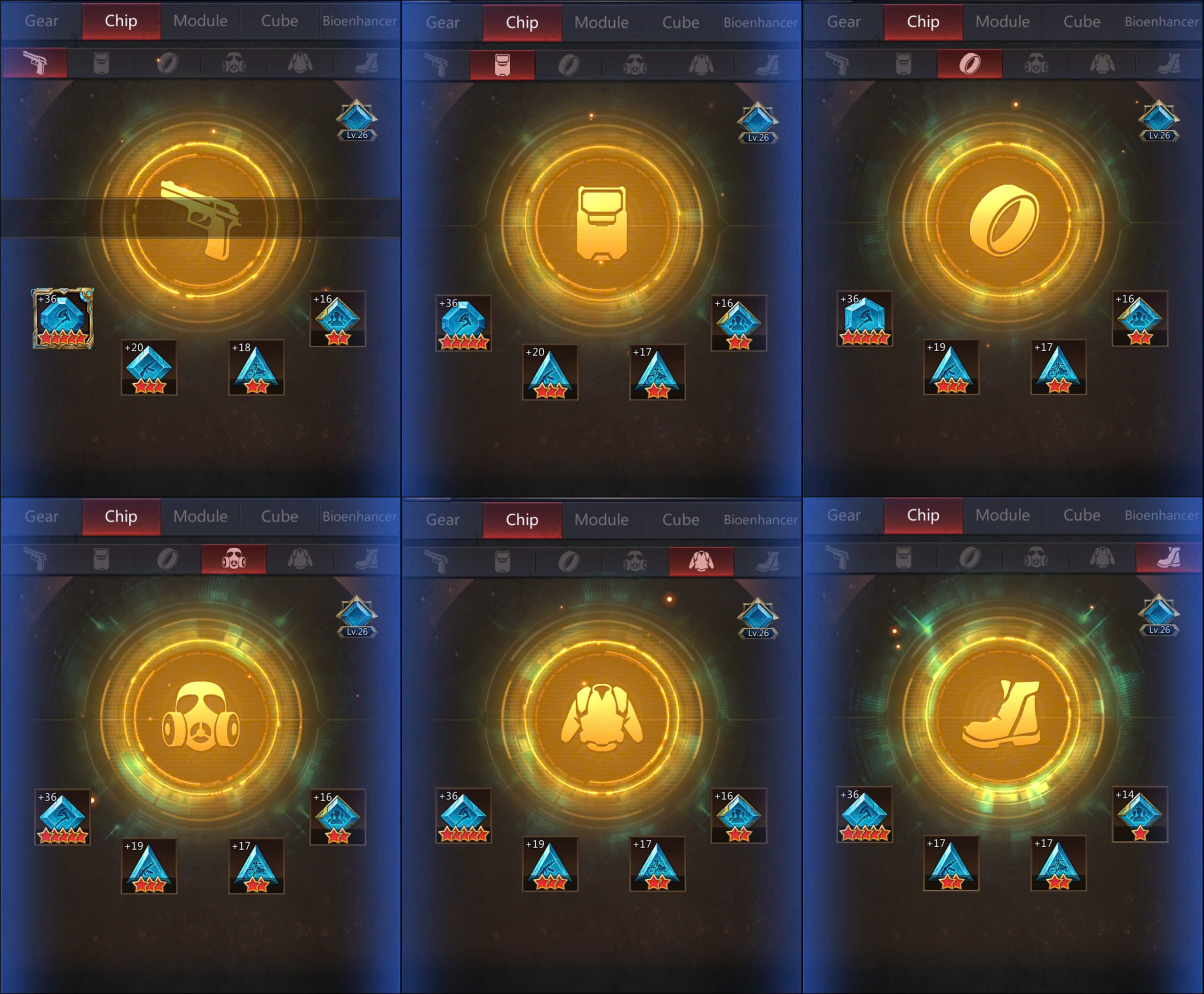Select the +14 one-star chip in boot panel

[1139, 814]
